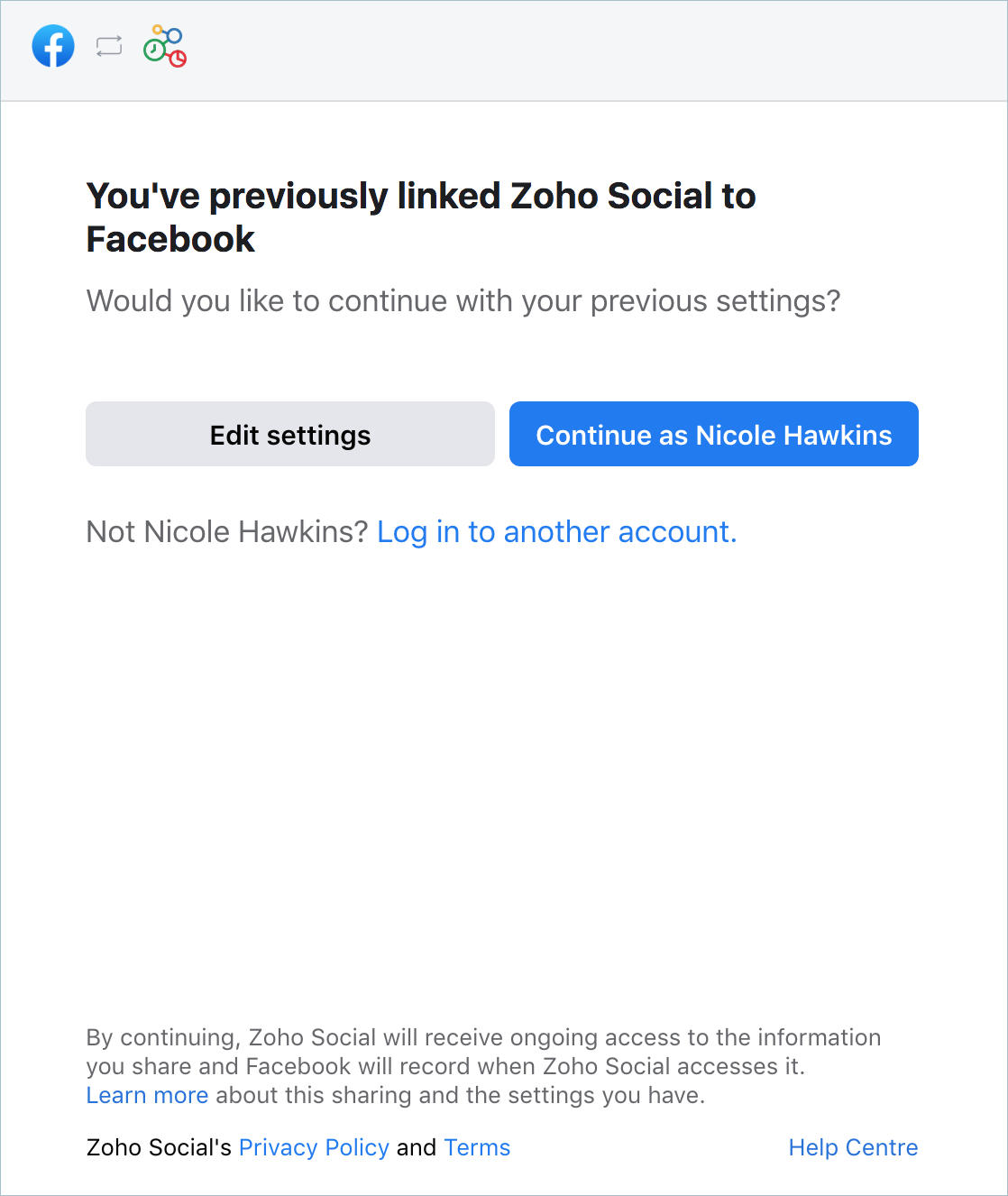
Task: Click the 'Not Nicole Hawkins?' text
Action: click(226, 532)
